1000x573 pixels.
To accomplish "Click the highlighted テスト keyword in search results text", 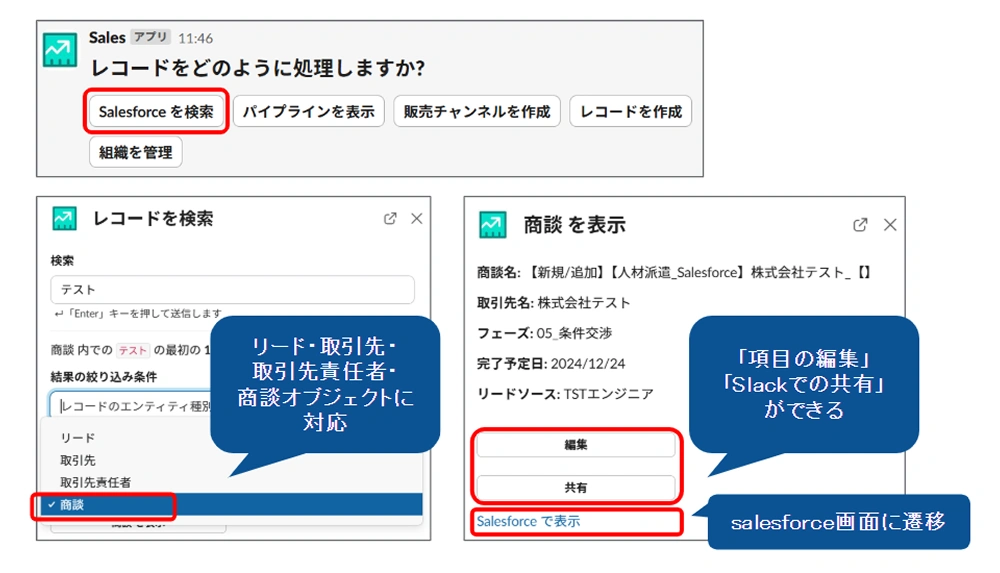I will point(133,350).
